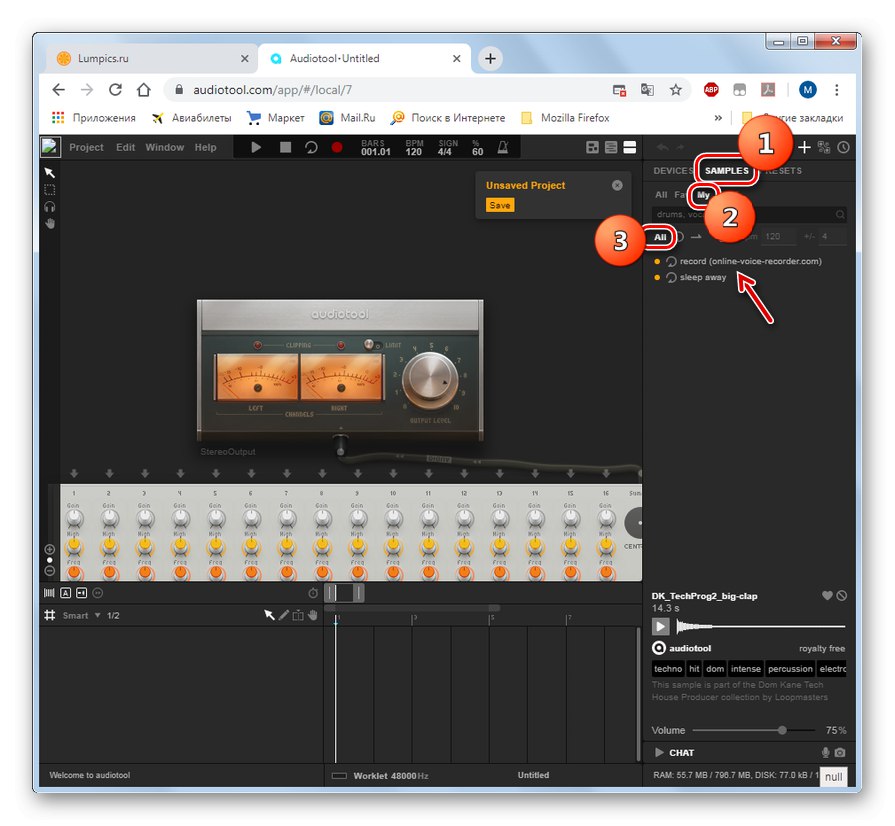Click the piano-keys icon in timeline toolbar

tap(49, 593)
